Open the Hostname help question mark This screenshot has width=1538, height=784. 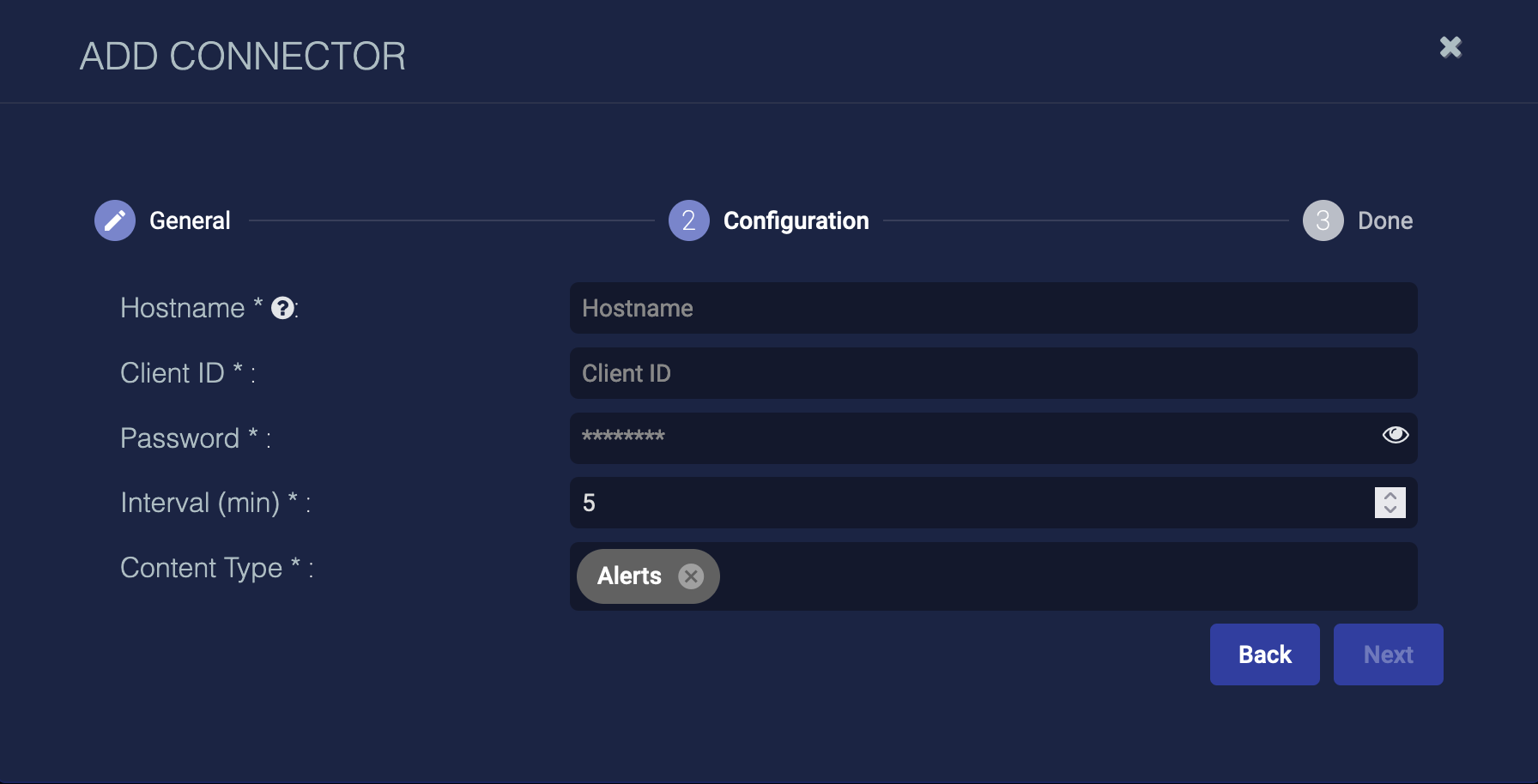[x=282, y=308]
